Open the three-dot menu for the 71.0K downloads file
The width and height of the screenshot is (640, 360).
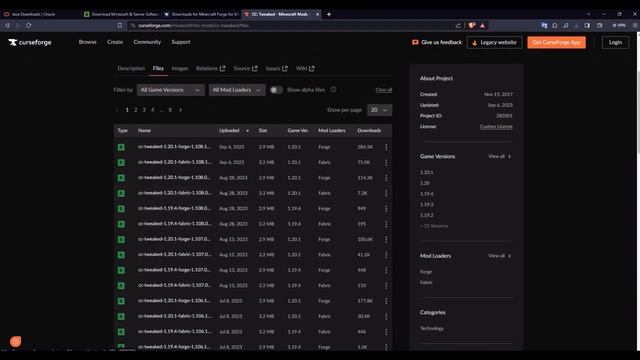(x=386, y=162)
